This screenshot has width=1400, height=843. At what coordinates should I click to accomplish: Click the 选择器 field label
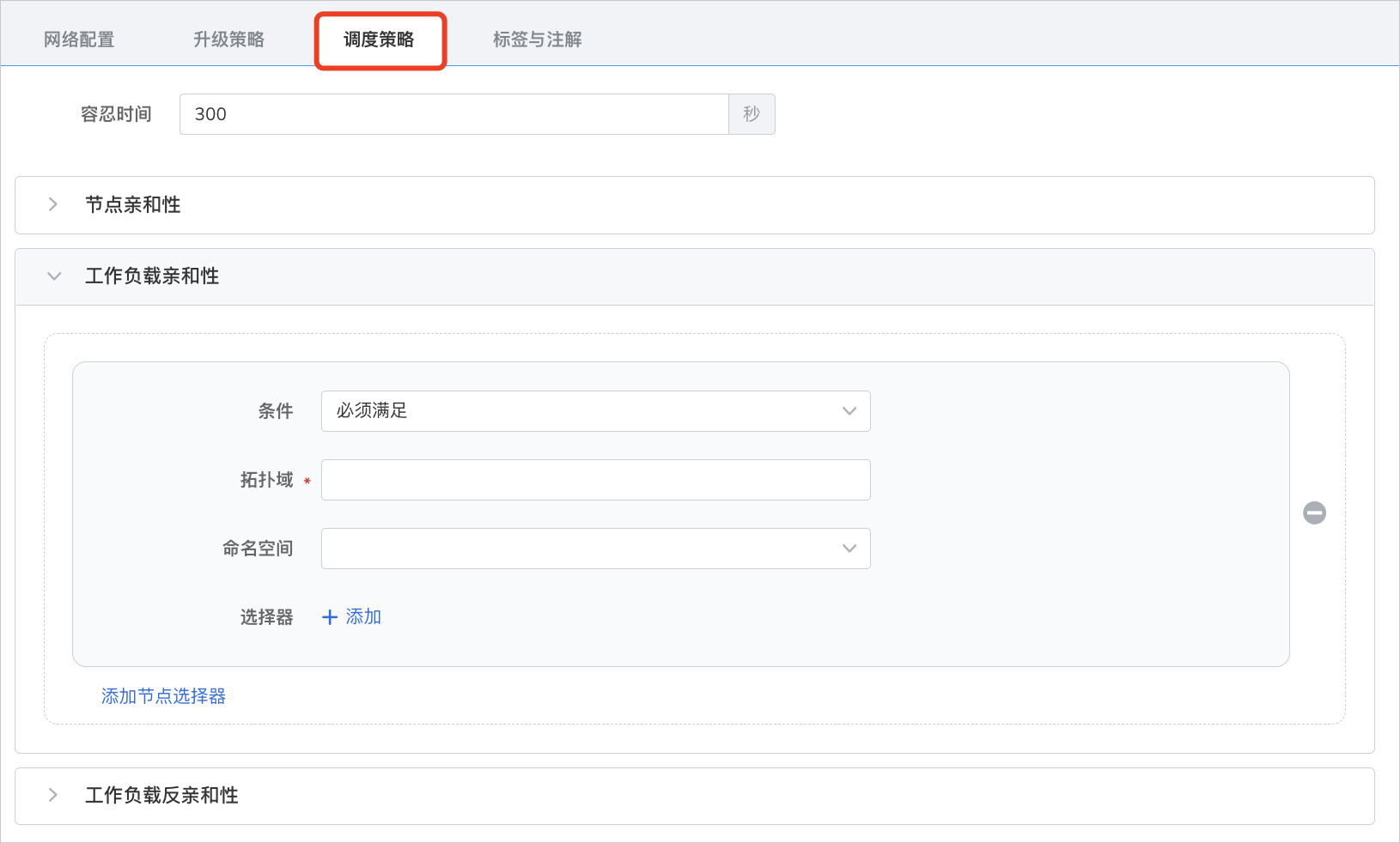267,617
